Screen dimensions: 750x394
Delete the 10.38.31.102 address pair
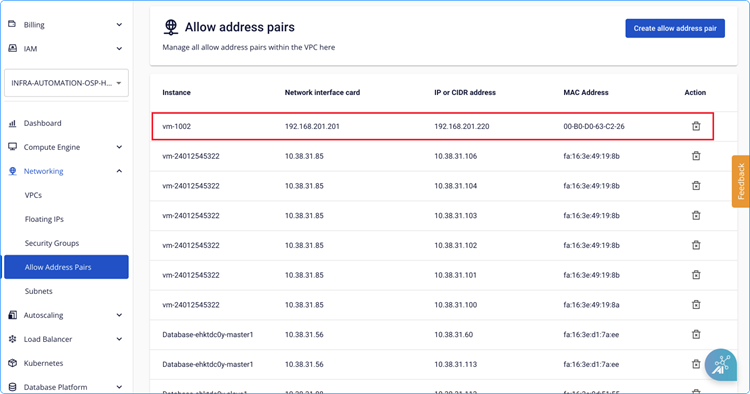(x=696, y=245)
